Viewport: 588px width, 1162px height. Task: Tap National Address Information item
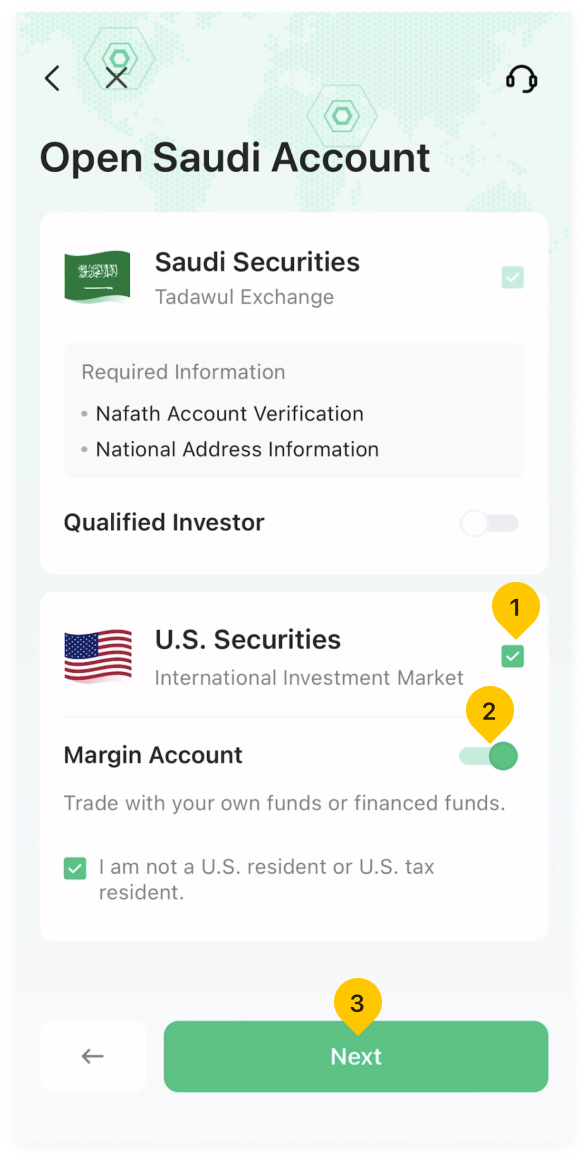pyautogui.click(x=237, y=449)
